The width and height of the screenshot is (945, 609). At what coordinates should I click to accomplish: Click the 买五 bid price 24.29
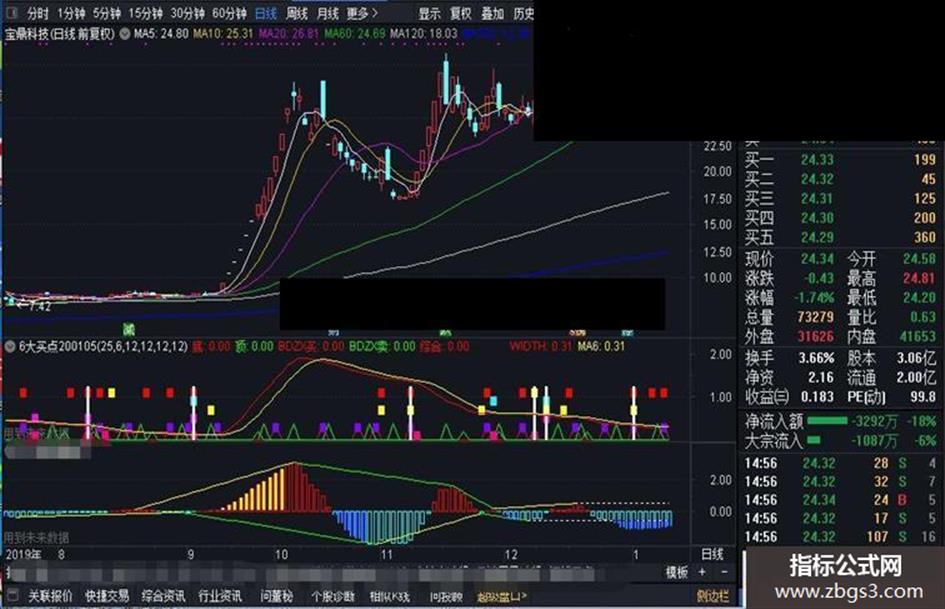[x=817, y=237]
